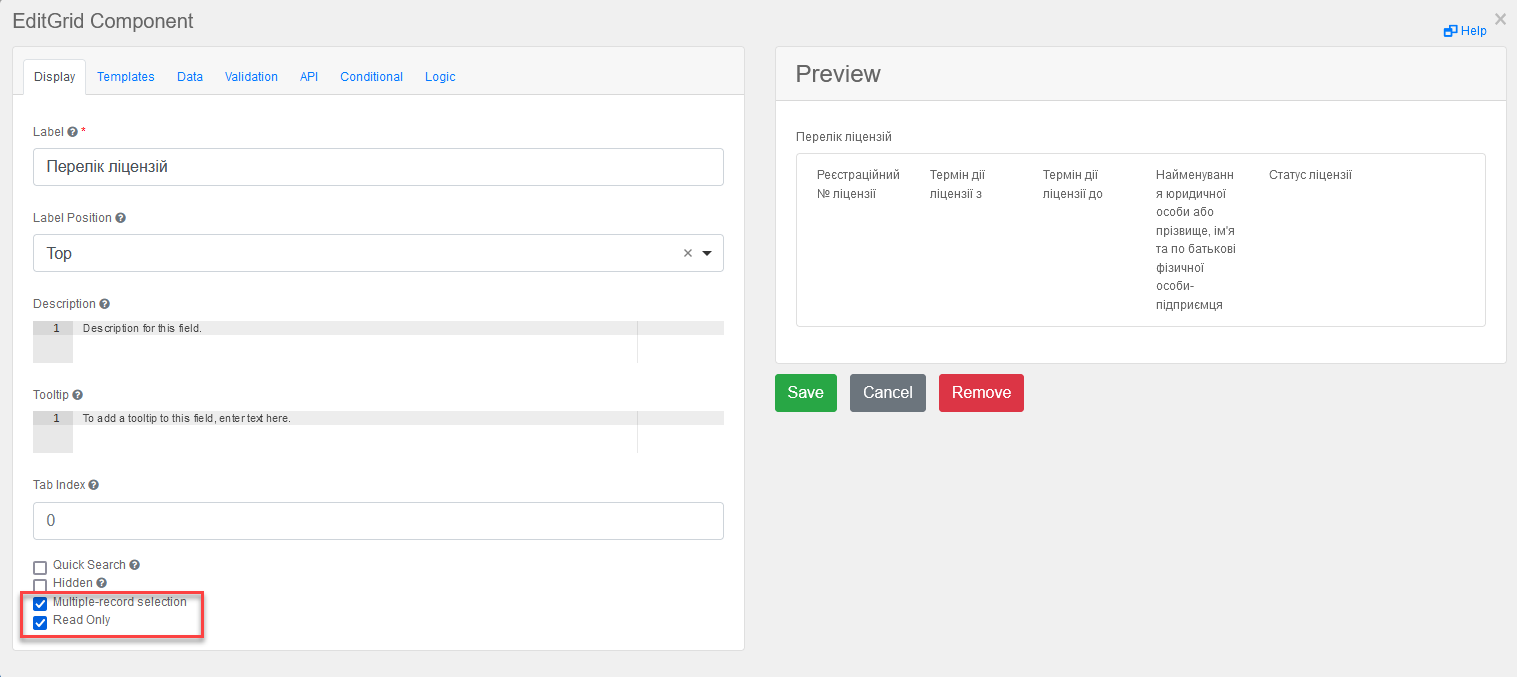Open the Logic tab
This screenshot has width=1517, height=677.
440,77
